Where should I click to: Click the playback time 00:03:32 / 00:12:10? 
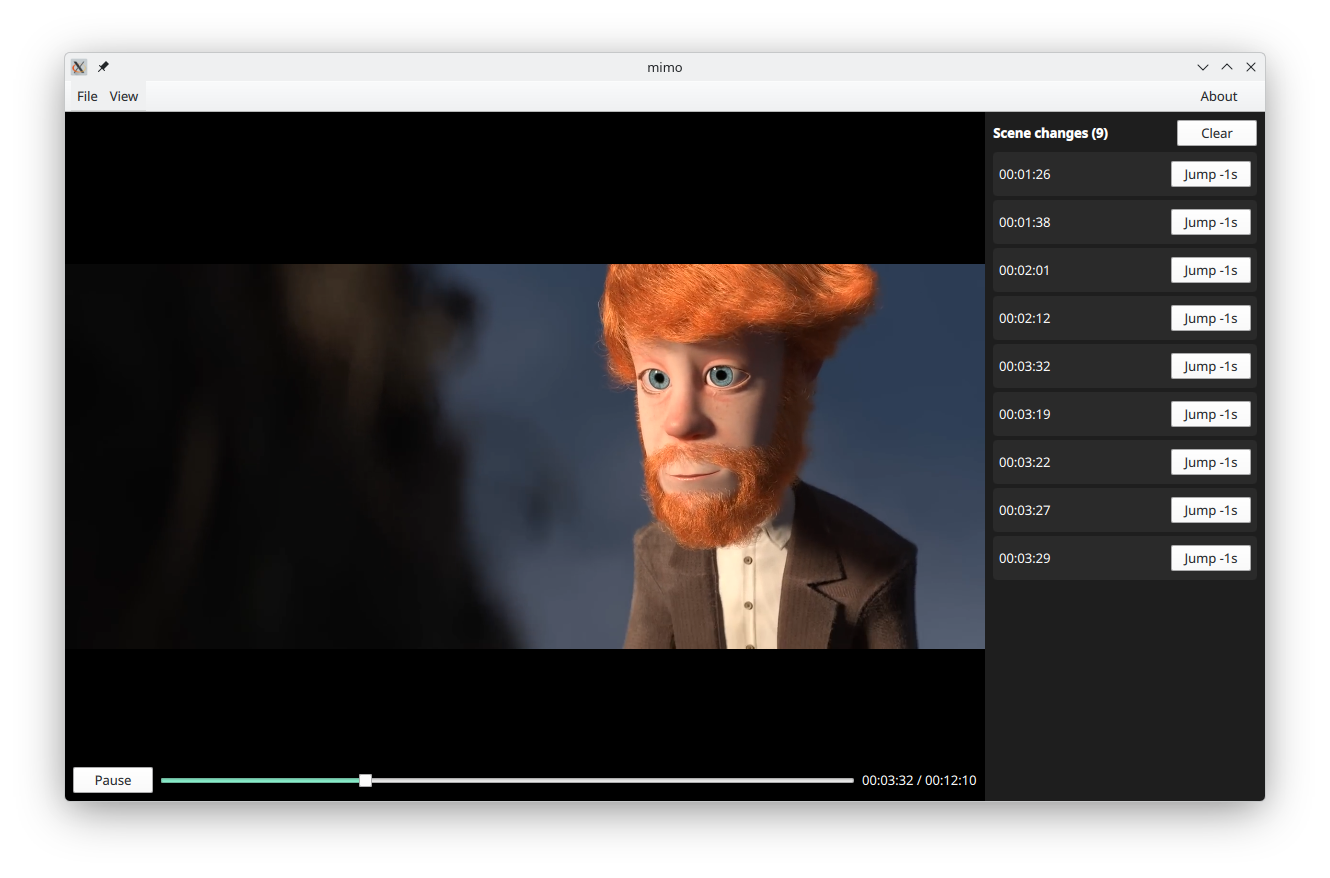click(919, 780)
